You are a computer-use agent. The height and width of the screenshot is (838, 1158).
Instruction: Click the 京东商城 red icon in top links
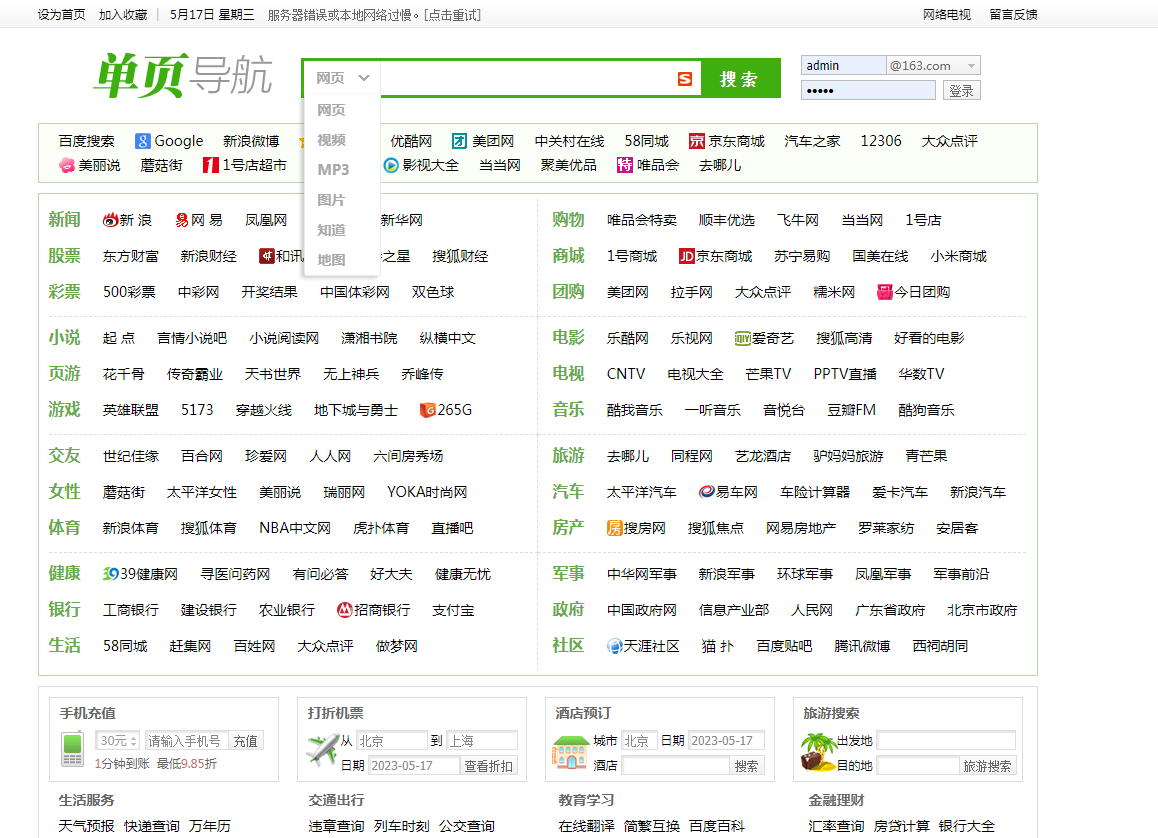pyautogui.click(x=696, y=141)
